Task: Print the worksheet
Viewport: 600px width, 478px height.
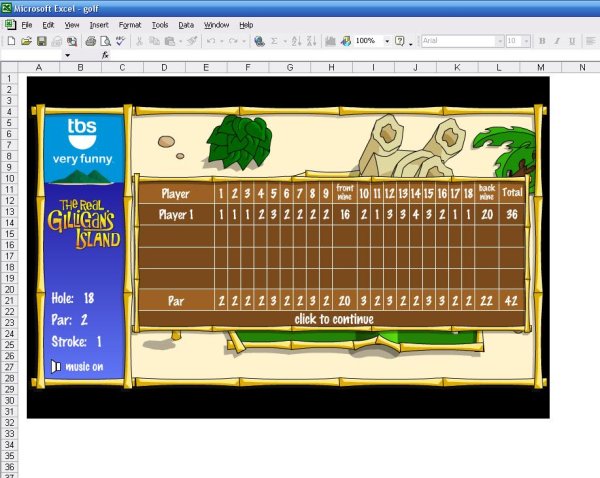Action: [x=90, y=41]
